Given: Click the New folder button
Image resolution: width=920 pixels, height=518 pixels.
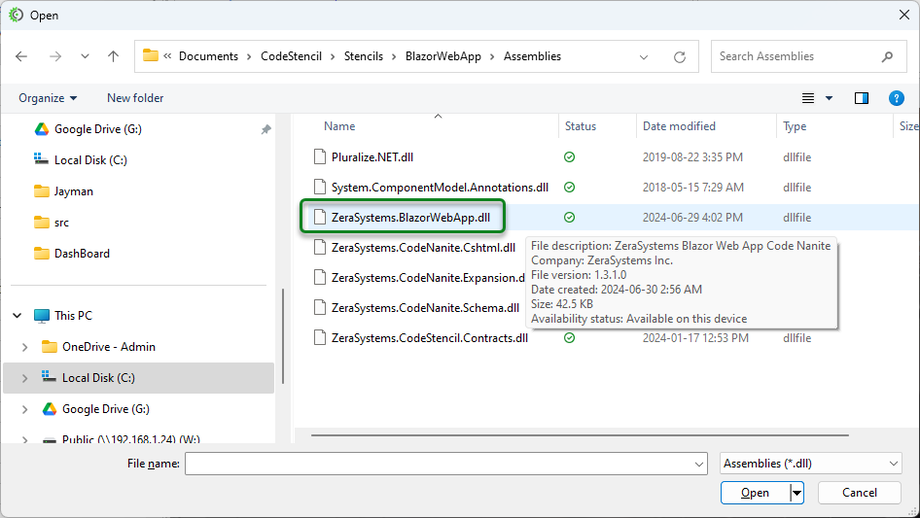Looking at the screenshot, I should 135,98.
